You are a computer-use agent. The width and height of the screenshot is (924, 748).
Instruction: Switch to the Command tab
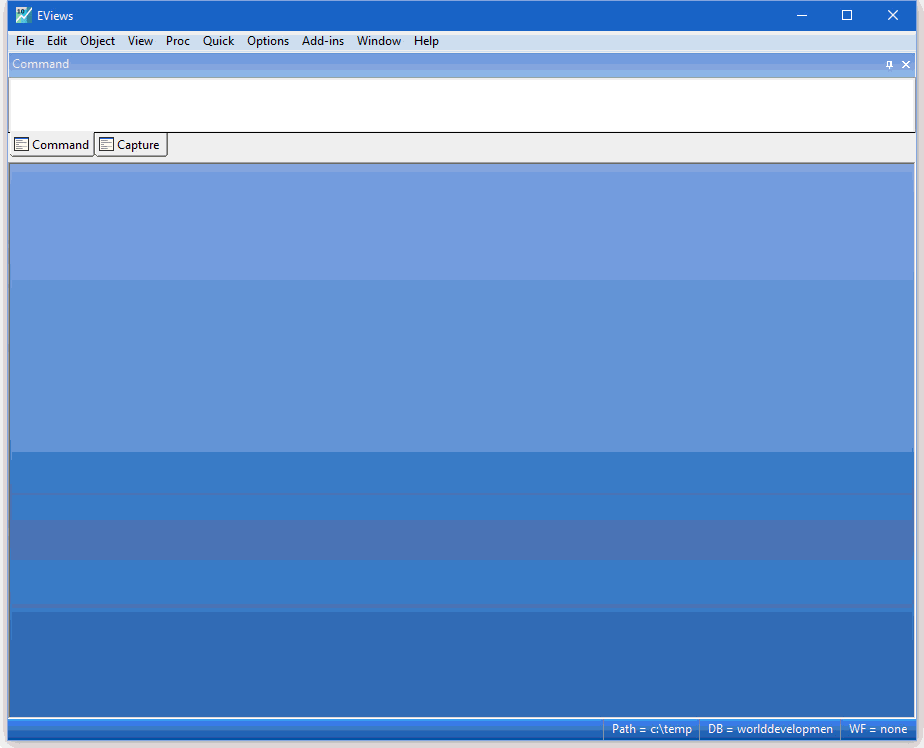[52, 145]
